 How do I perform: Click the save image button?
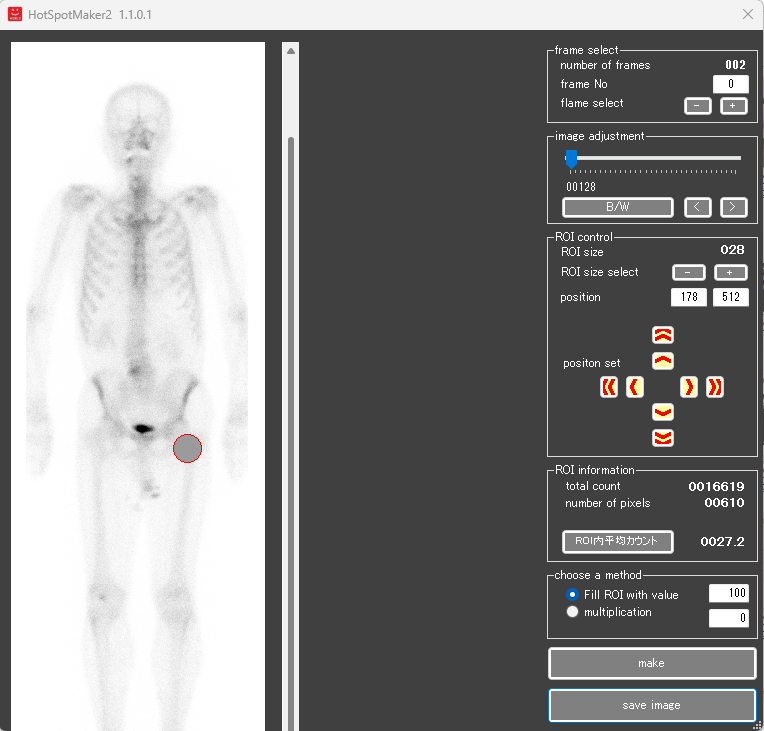[x=652, y=705]
